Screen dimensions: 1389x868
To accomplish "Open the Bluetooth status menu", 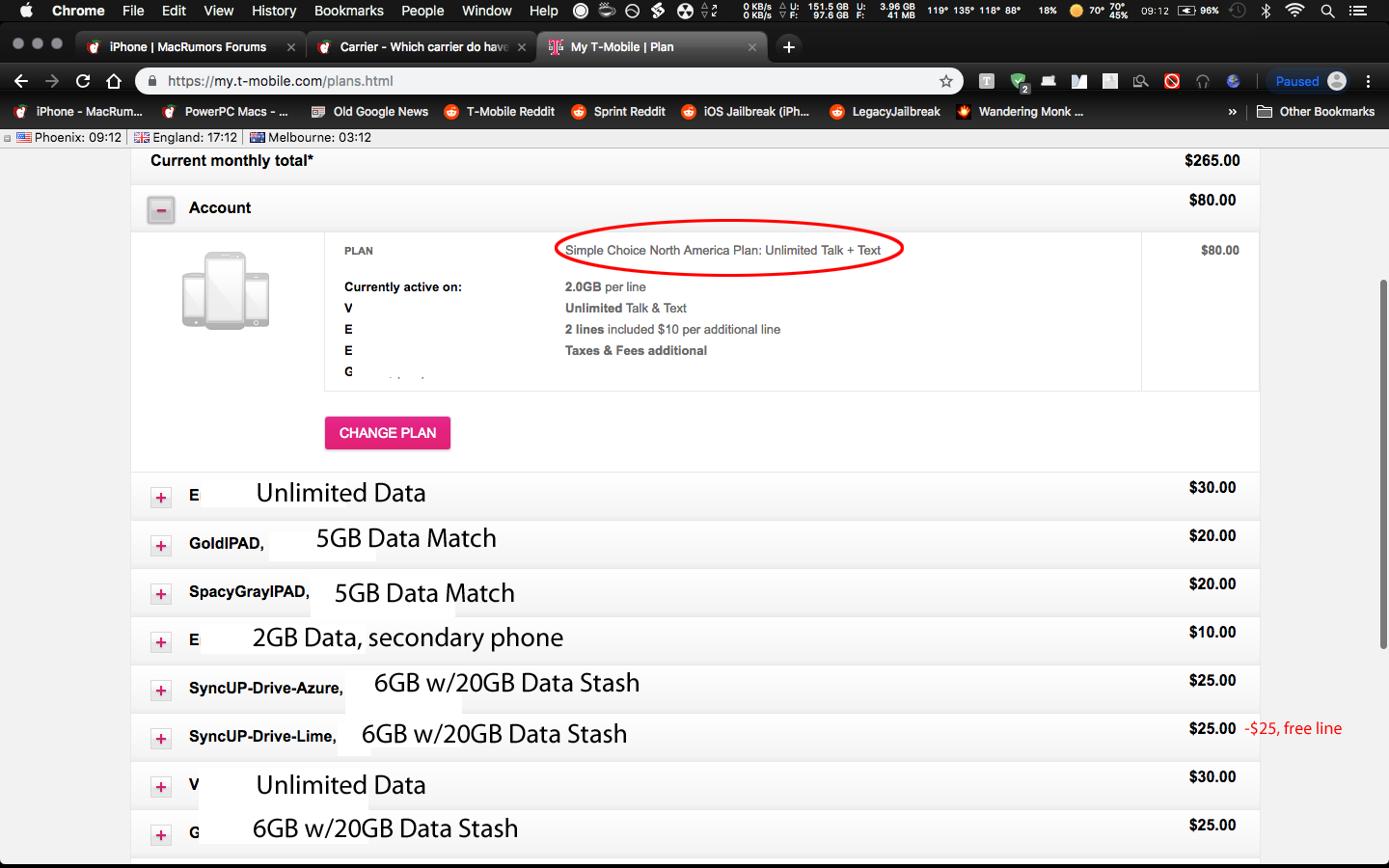I will (x=1266, y=11).
